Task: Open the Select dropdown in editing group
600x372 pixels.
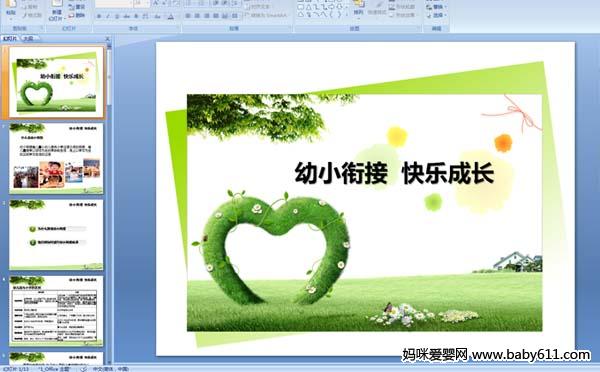Action: pos(436,15)
